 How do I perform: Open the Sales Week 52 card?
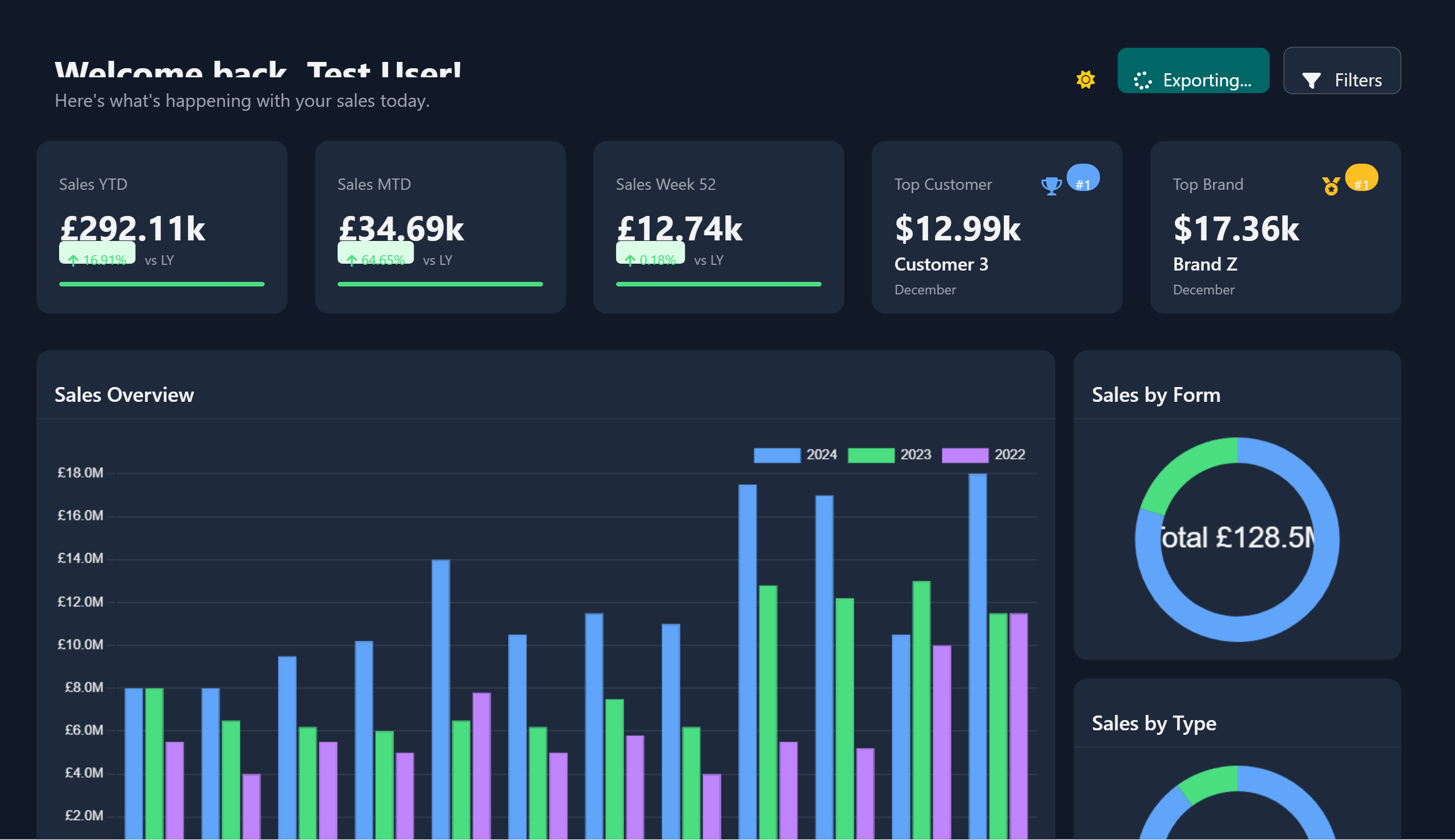pos(718,227)
